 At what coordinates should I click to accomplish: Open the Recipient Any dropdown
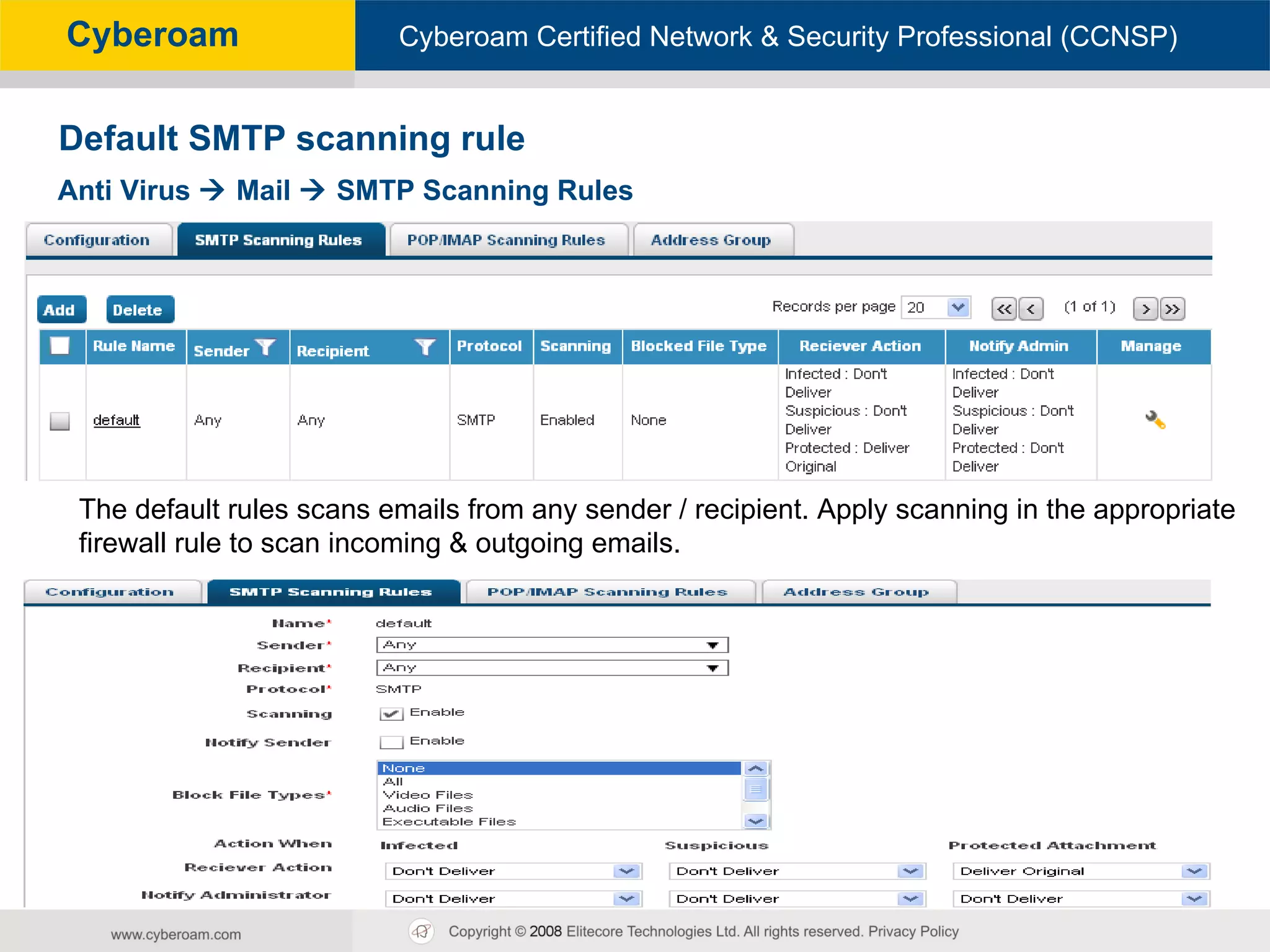[x=552, y=668]
